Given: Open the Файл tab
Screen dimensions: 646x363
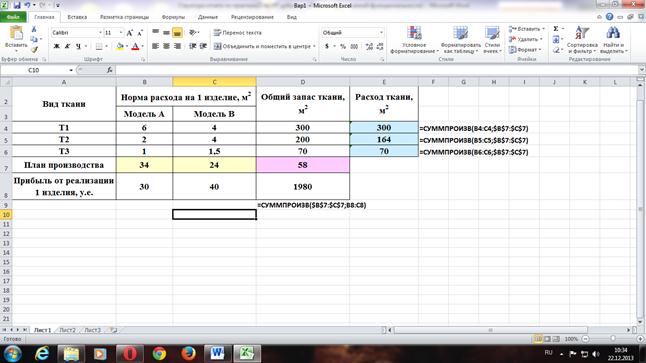Looking at the screenshot, I should tap(13, 17).
